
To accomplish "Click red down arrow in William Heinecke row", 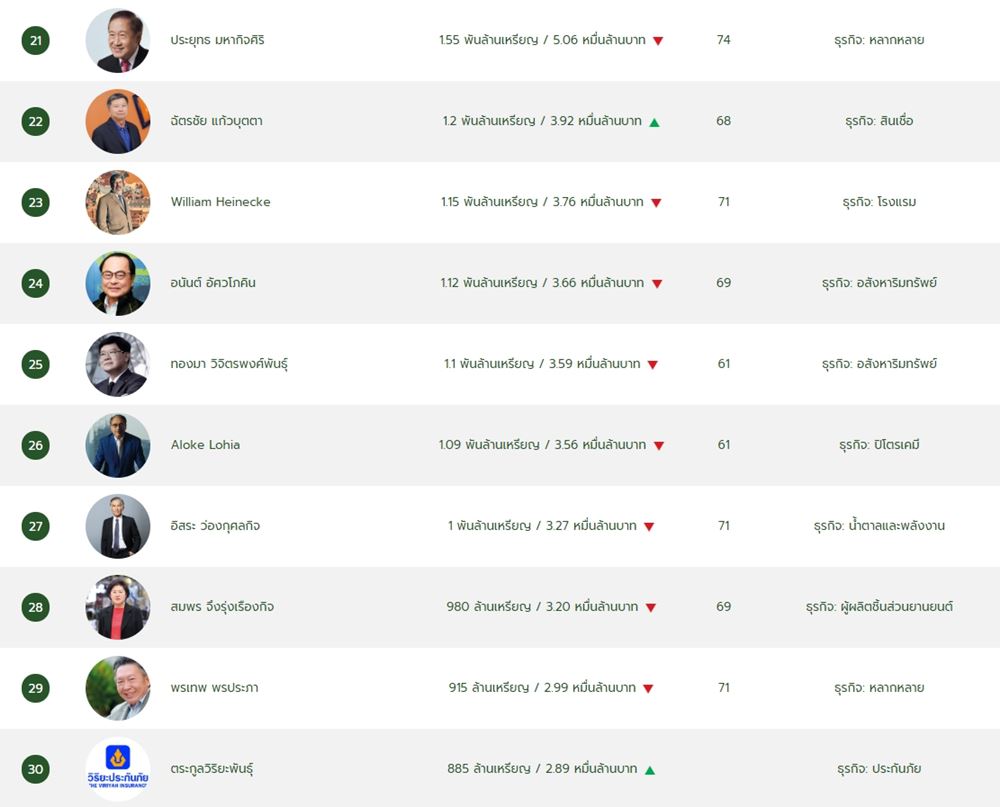I will [x=656, y=203].
